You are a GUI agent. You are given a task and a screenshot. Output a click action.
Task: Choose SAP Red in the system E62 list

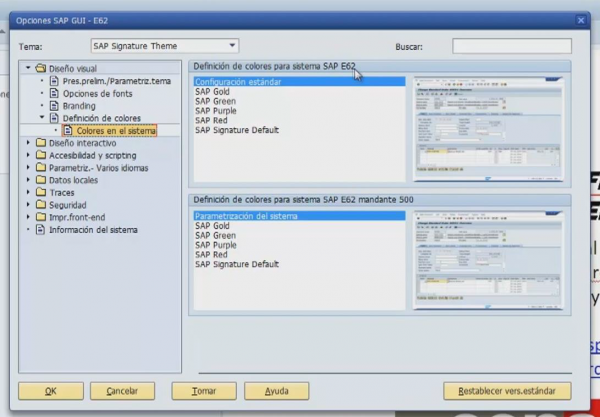click(211, 120)
